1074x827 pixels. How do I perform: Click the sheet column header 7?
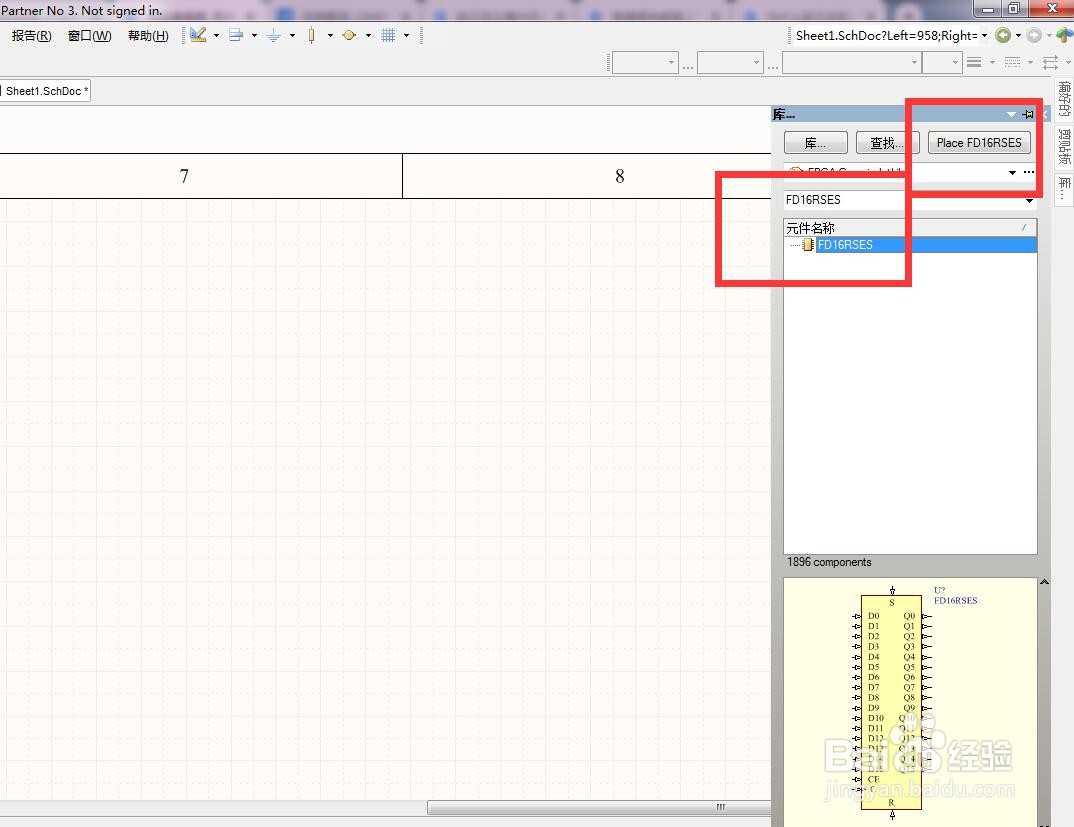pyautogui.click(x=184, y=176)
